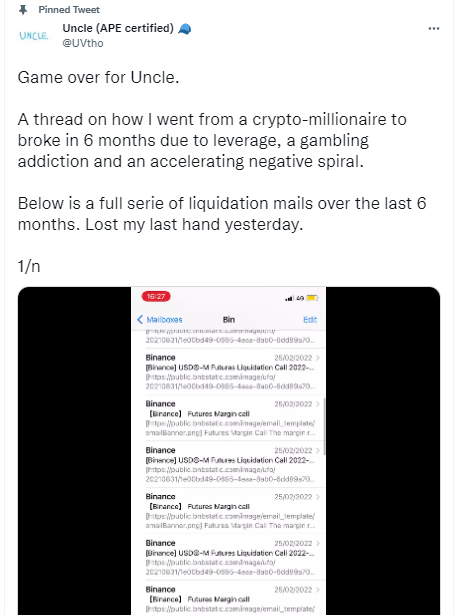Click the red 16:27 time pill

tap(156, 297)
